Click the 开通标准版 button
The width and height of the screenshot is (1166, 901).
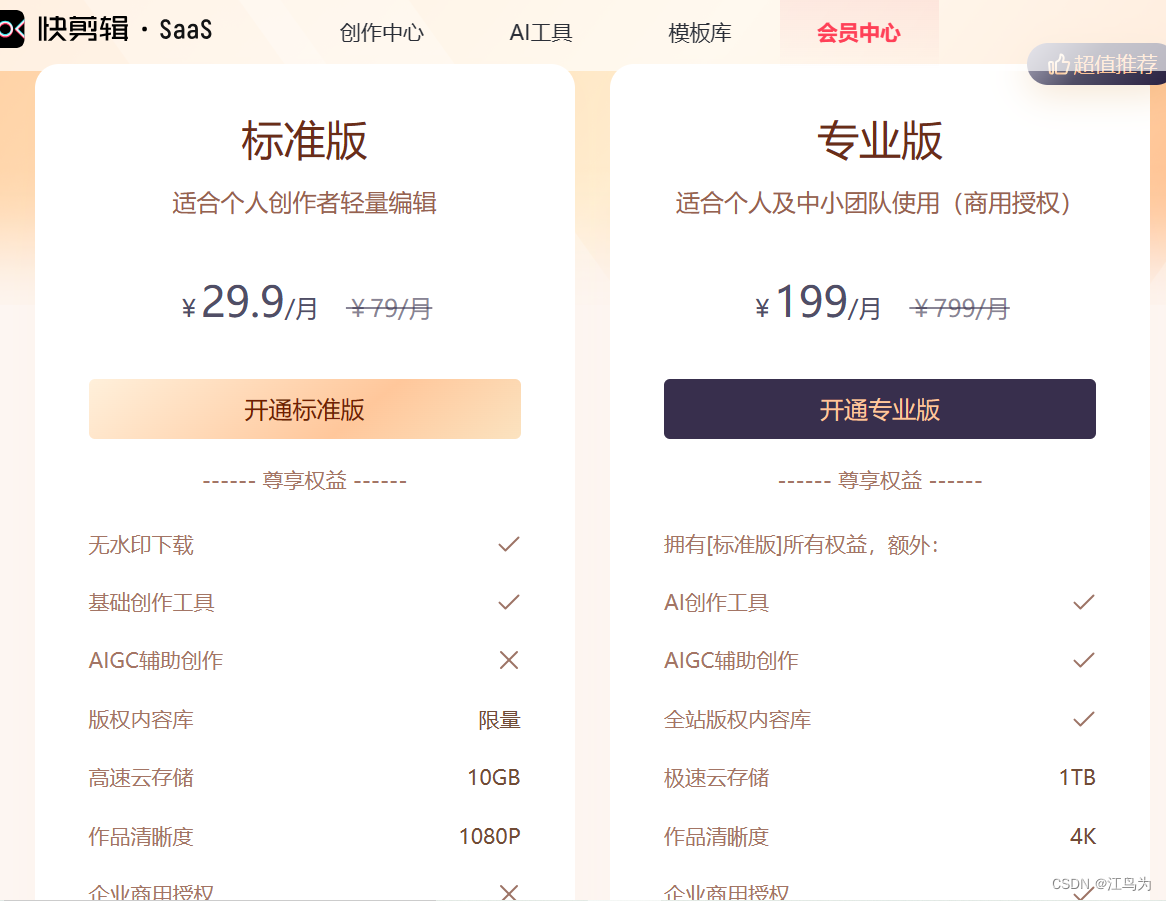[305, 409]
